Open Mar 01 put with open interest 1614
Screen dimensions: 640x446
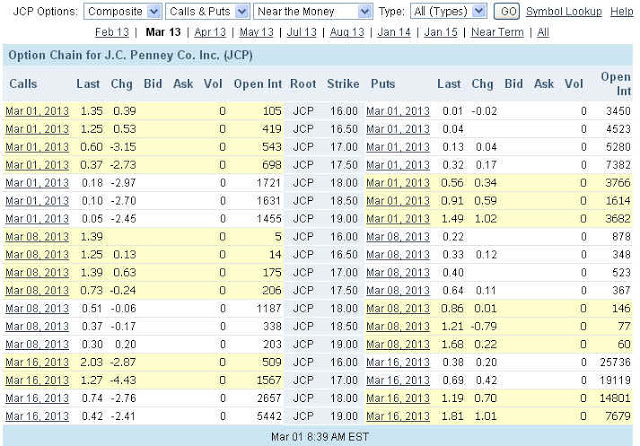(398, 201)
